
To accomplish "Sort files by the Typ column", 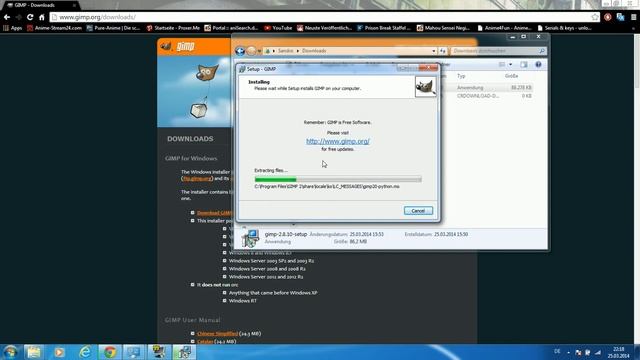I will pyautogui.click(x=461, y=76).
